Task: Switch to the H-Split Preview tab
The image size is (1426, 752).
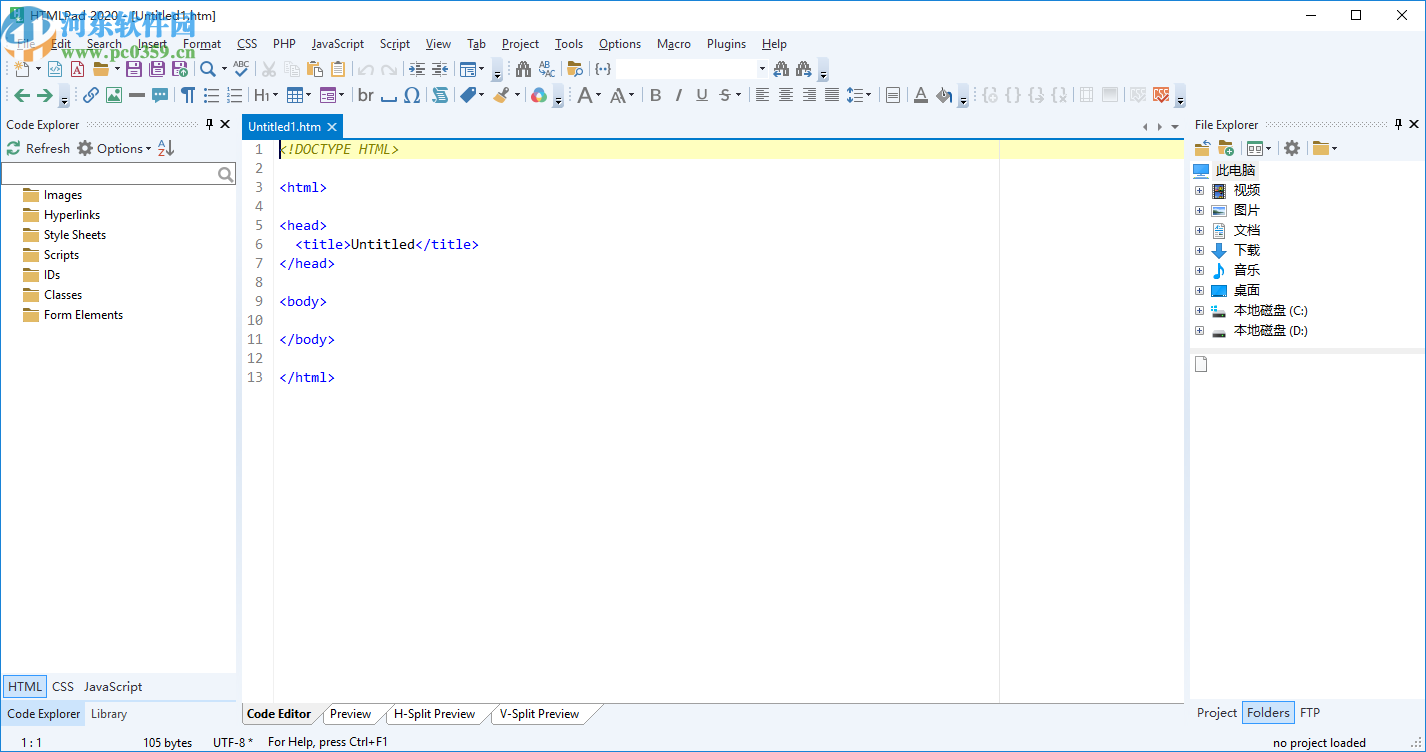Action: [x=434, y=714]
